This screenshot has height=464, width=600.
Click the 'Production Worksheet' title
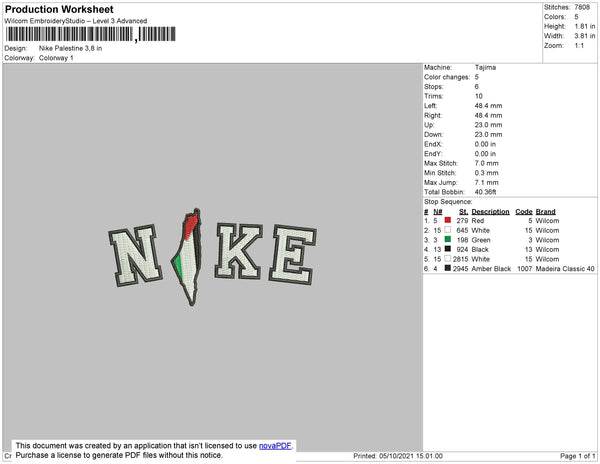59,9
